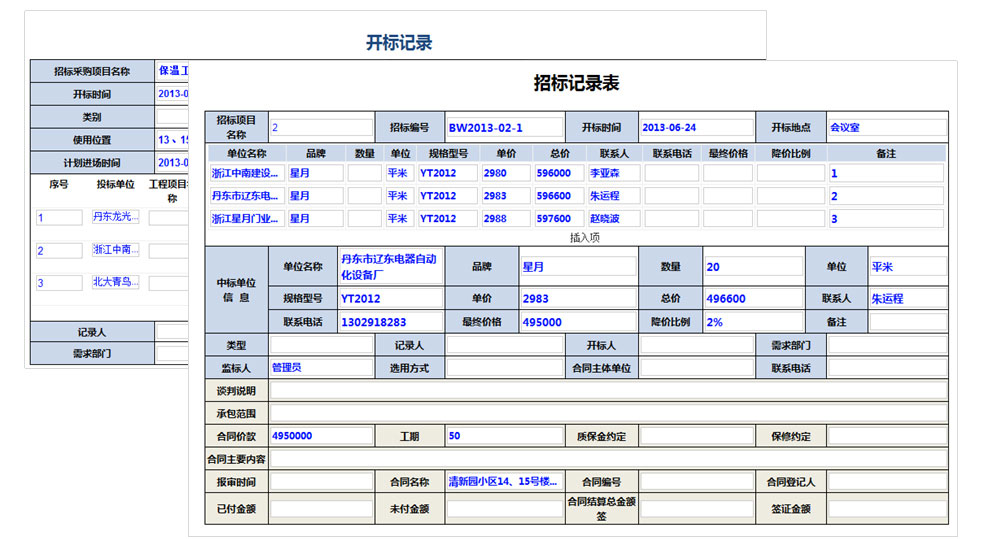Click the 开标记录 title of the back window
The height and width of the screenshot is (539, 1005).
click(399, 43)
